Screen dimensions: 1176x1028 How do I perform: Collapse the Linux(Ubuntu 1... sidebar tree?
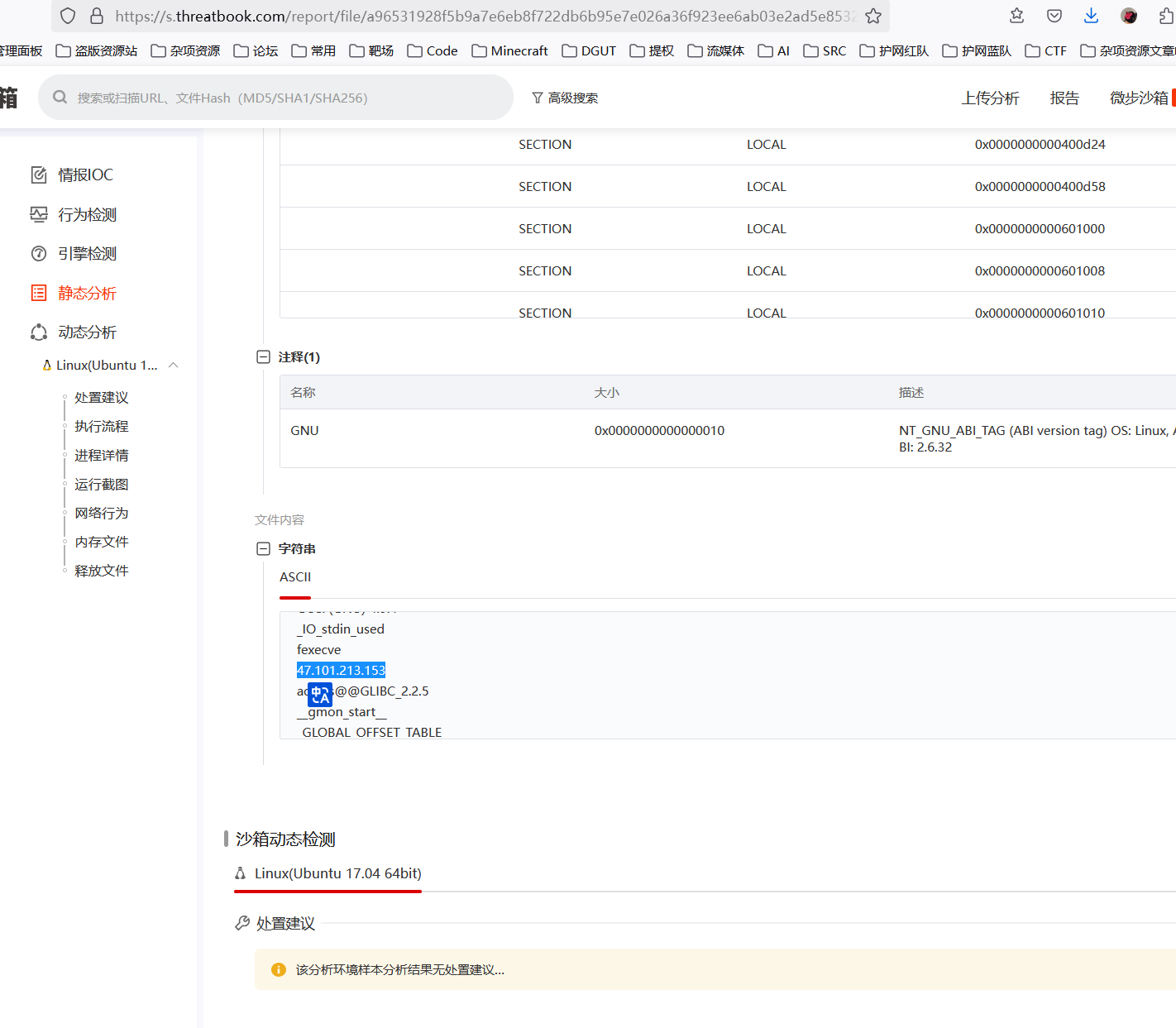(x=174, y=366)
